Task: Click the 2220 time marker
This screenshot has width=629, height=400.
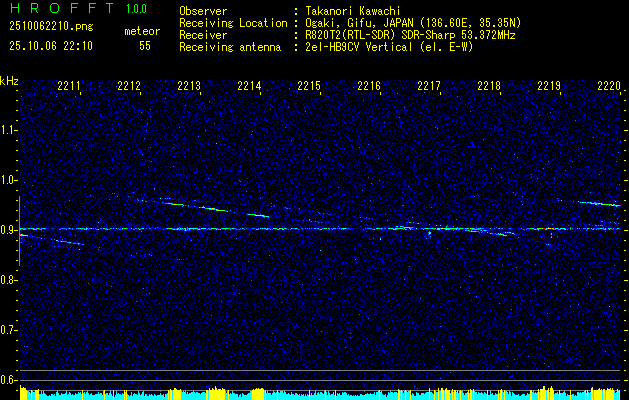Action: point(609,86)
